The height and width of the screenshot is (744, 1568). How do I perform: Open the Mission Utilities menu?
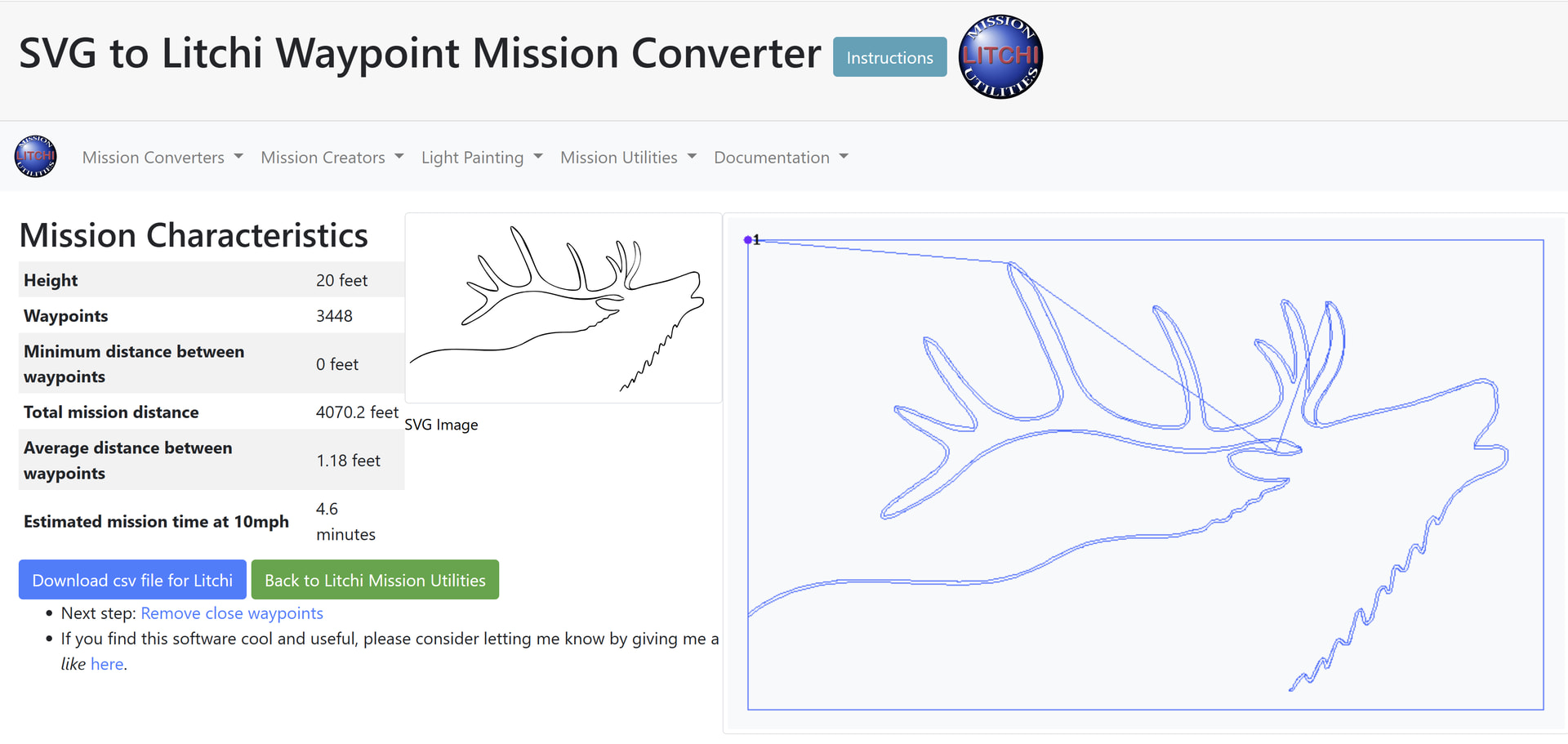628,157
